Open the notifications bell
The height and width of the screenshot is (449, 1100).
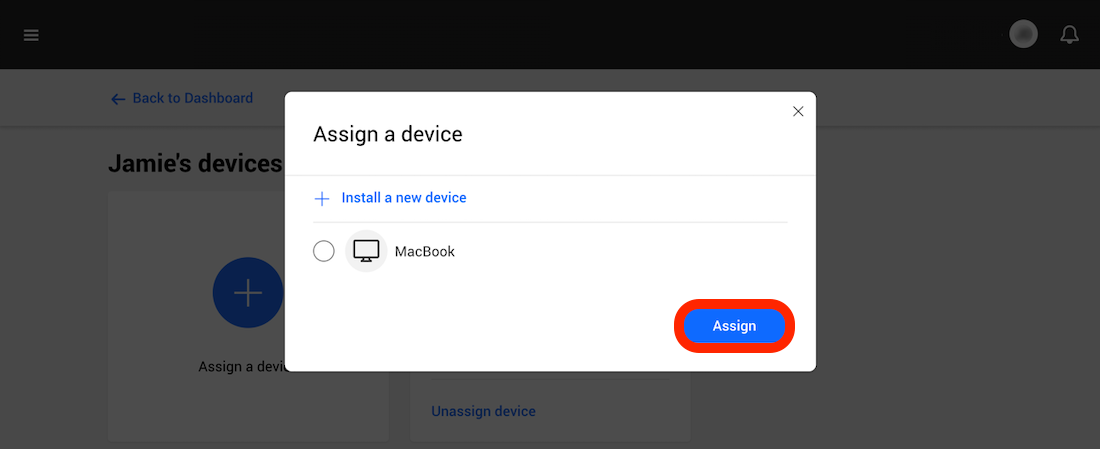(1069, 35)
